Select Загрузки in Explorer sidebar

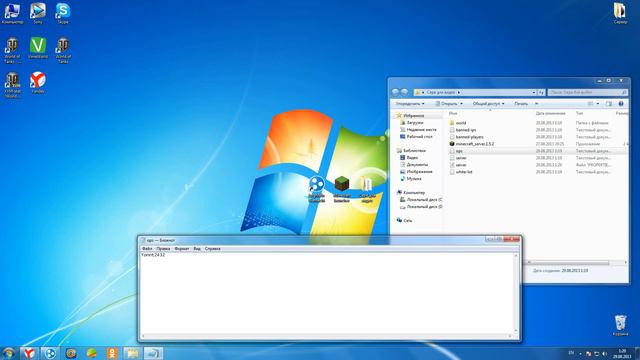coord(411,122)
